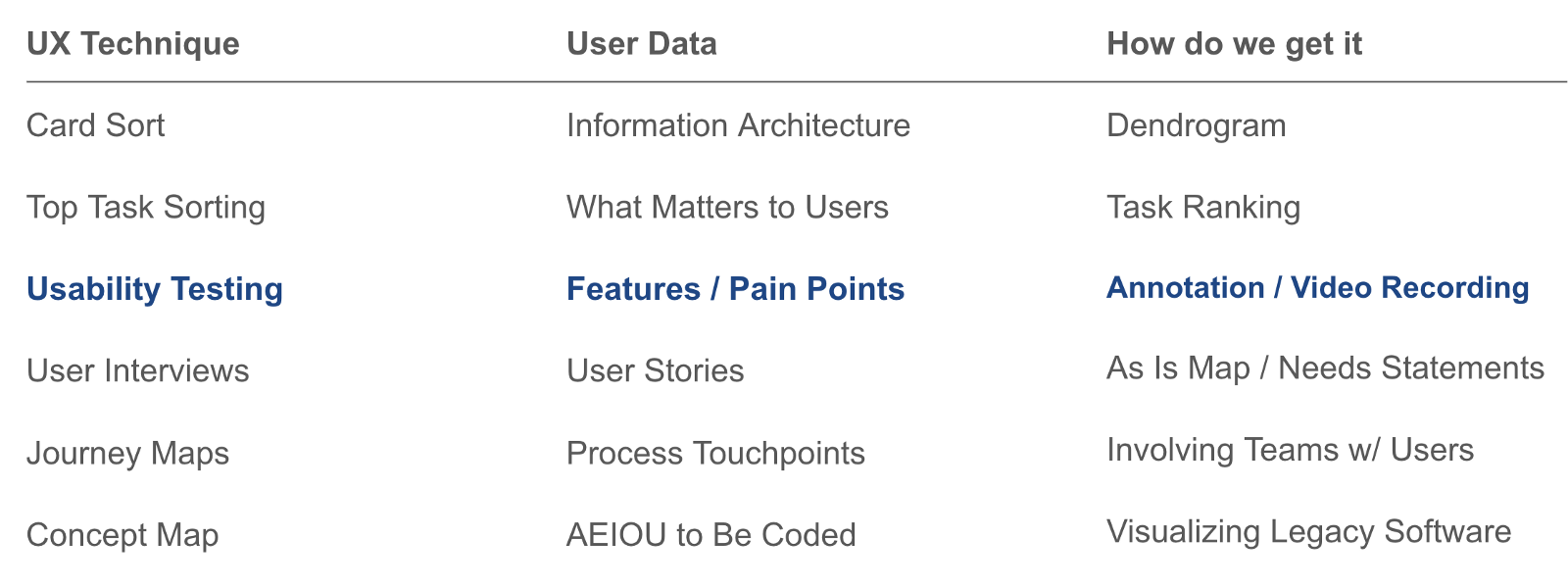1568x588 pixels.
Task: Select the User Interviews cell
Action: tap(138, 371)
